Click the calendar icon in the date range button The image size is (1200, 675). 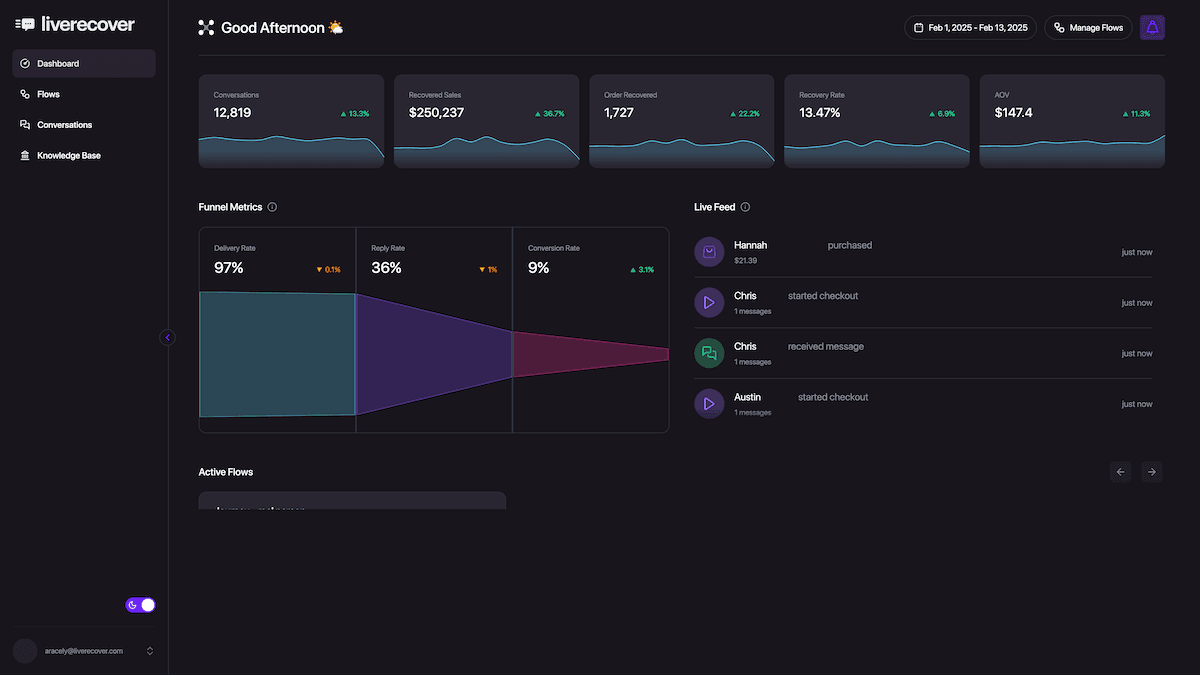[x=920, y=27]
